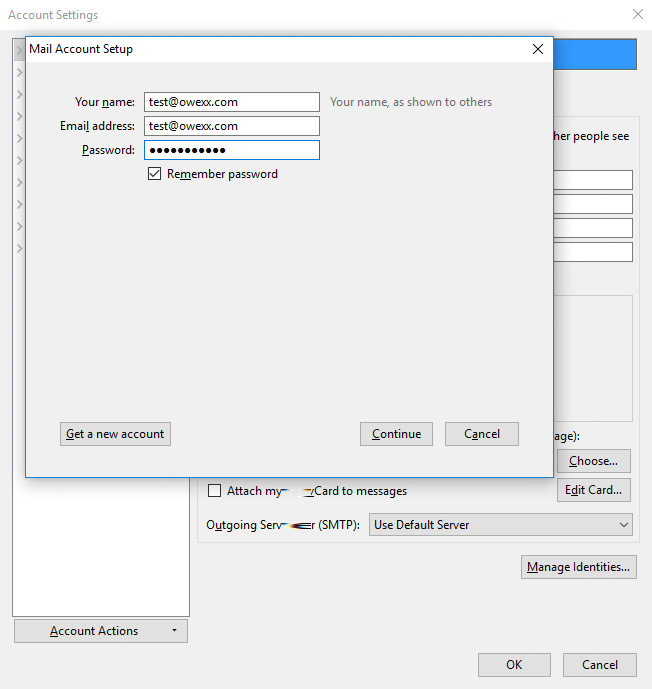Click the Email address input field

tap(232, 126)
